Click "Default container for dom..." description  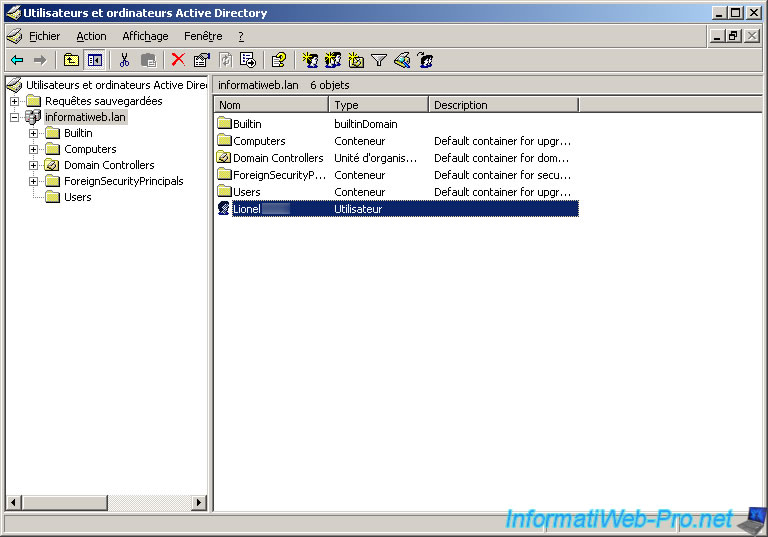click(502, 158)
